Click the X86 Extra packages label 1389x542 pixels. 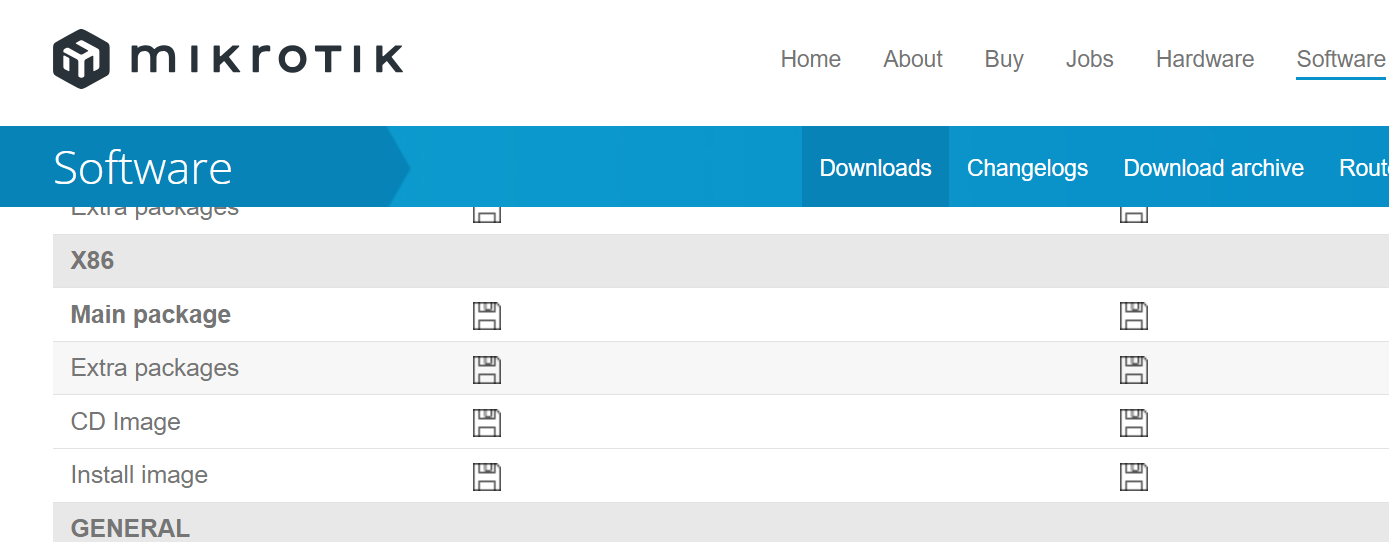pyautogui.click(x=155, y=368)
